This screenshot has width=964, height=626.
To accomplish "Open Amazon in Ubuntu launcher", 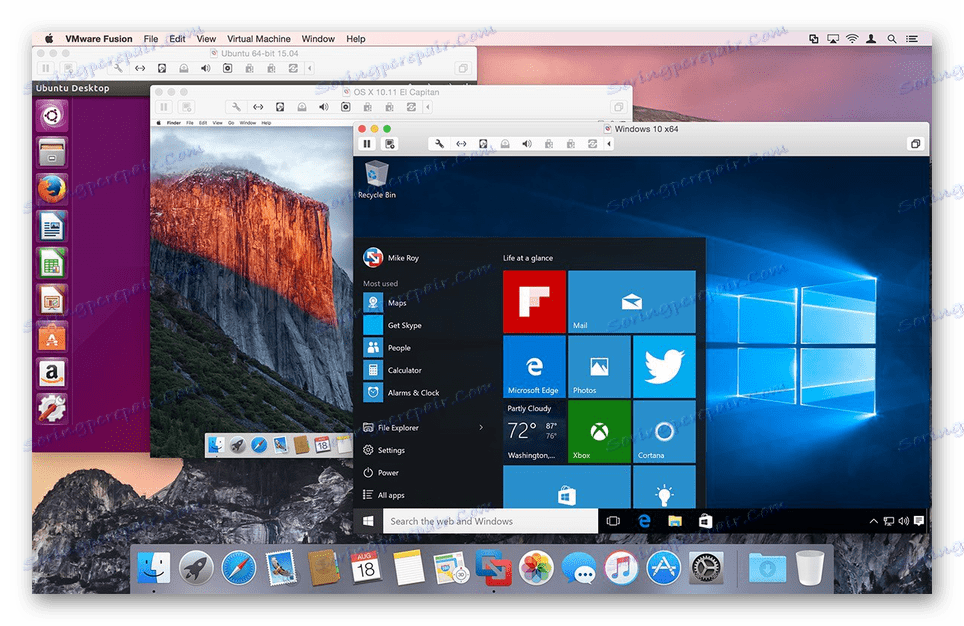I will (52, 373).
